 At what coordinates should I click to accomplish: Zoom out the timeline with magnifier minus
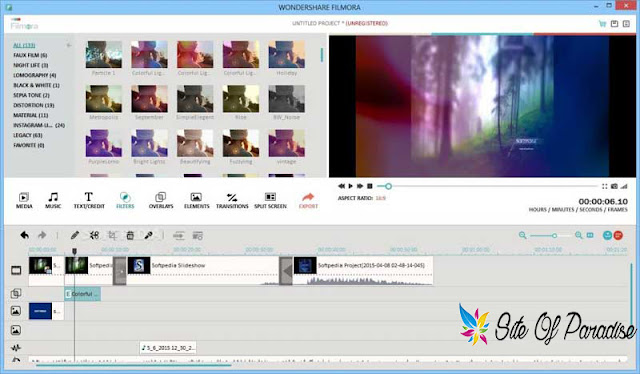tap(522, 235)
